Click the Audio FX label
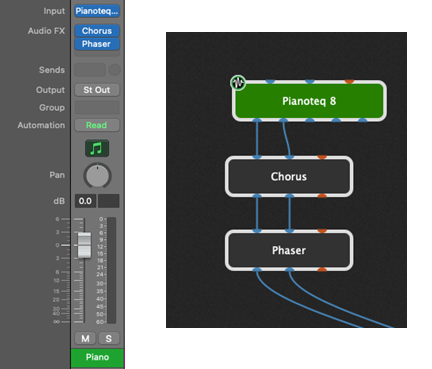The height and width of the screenshot is (369, 432). [46, 31]
